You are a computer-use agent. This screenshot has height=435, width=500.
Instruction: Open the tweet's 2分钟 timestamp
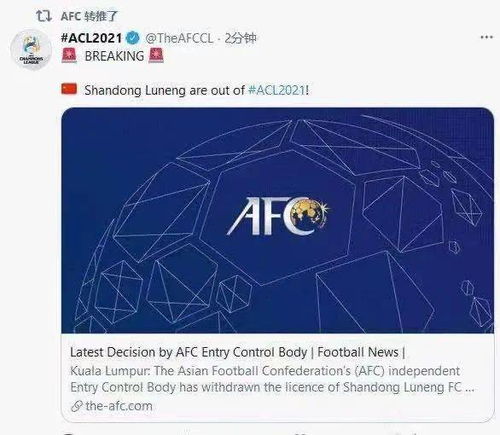[240, 38]
